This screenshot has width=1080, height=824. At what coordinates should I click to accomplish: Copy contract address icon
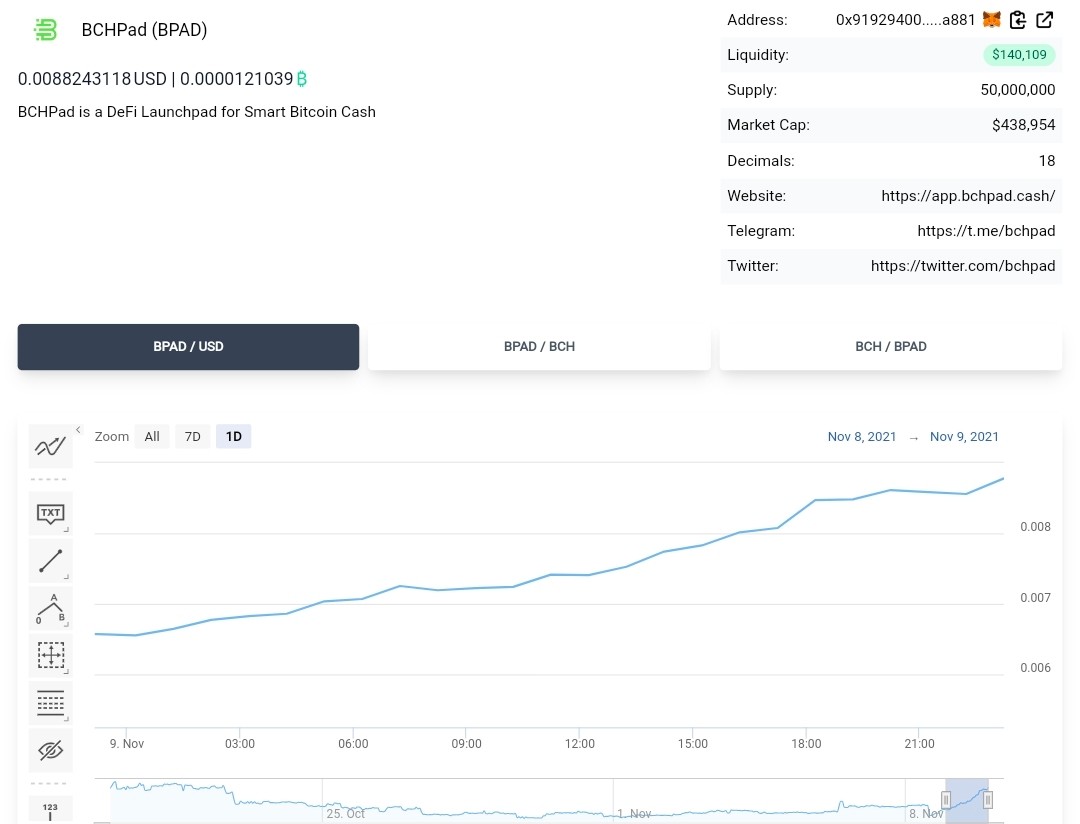[1017, 20]
